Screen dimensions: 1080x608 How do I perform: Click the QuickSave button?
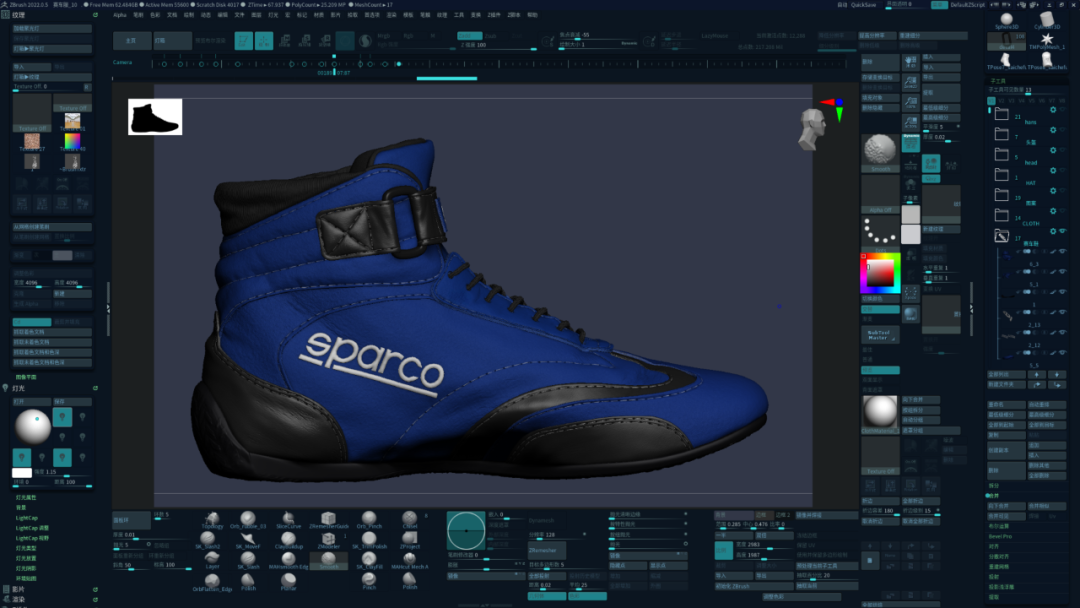(864, 5)
